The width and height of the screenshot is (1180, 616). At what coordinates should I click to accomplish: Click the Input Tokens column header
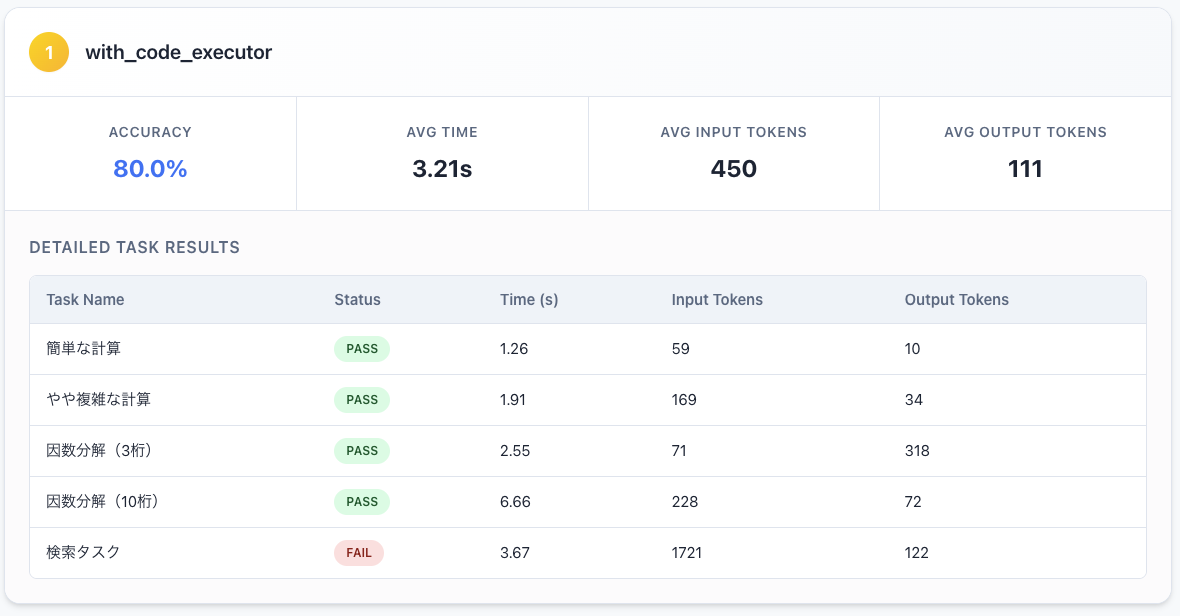pyautogui.click(x=717, y=300)
